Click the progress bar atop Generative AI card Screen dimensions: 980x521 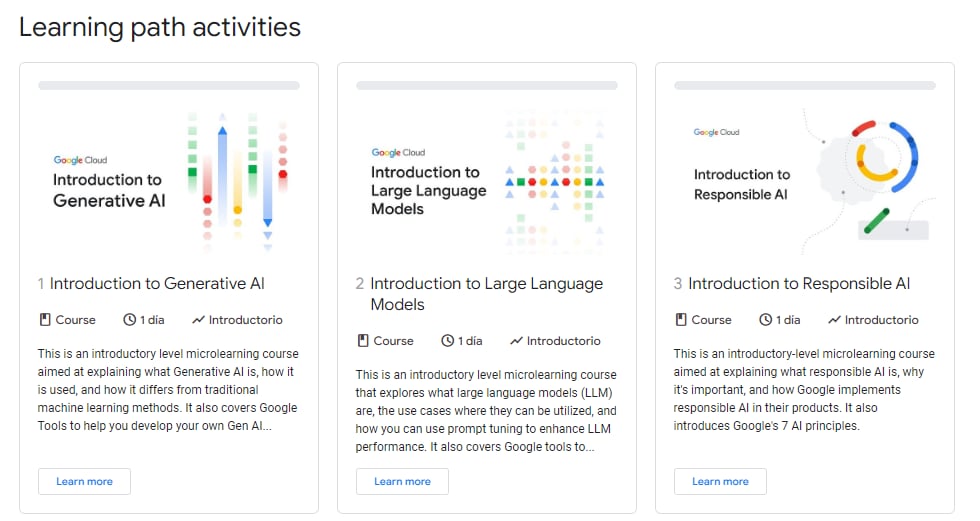pyautogui.click(x=169, y=86)
